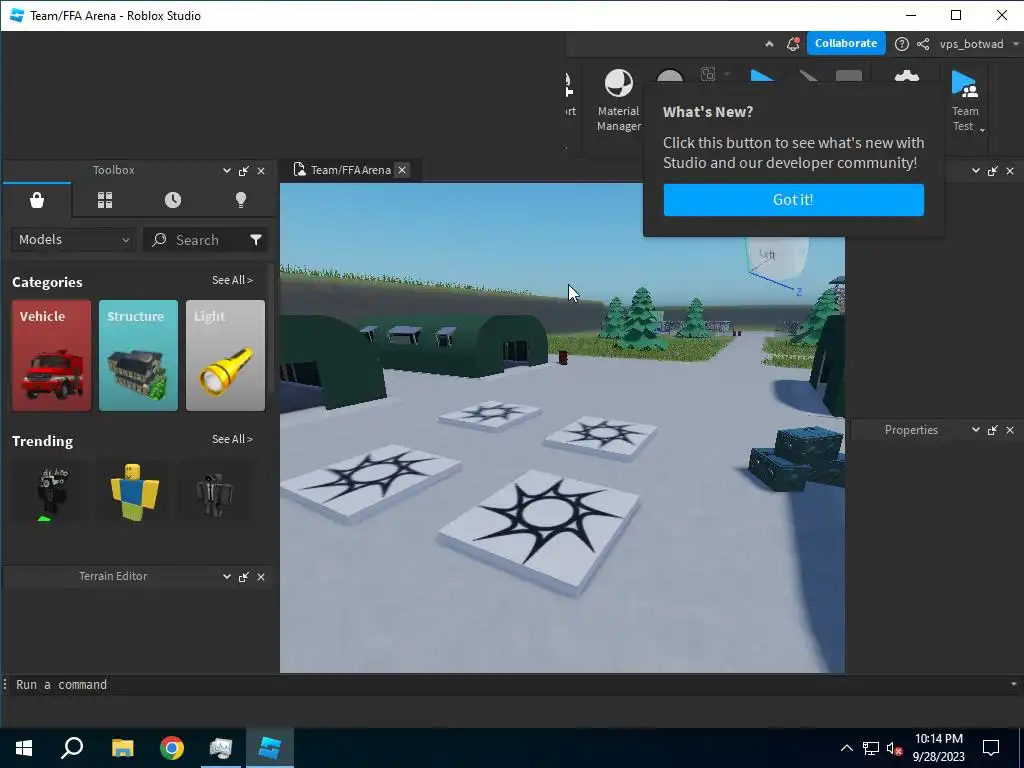Open the help question mark menu

tap(902, 44)
